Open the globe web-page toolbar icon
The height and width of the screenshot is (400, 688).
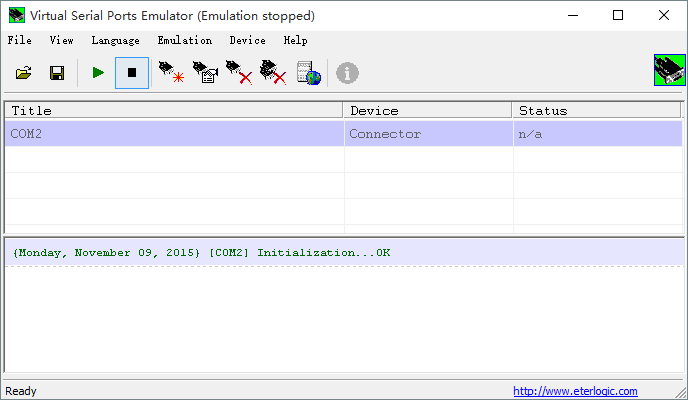308,73
